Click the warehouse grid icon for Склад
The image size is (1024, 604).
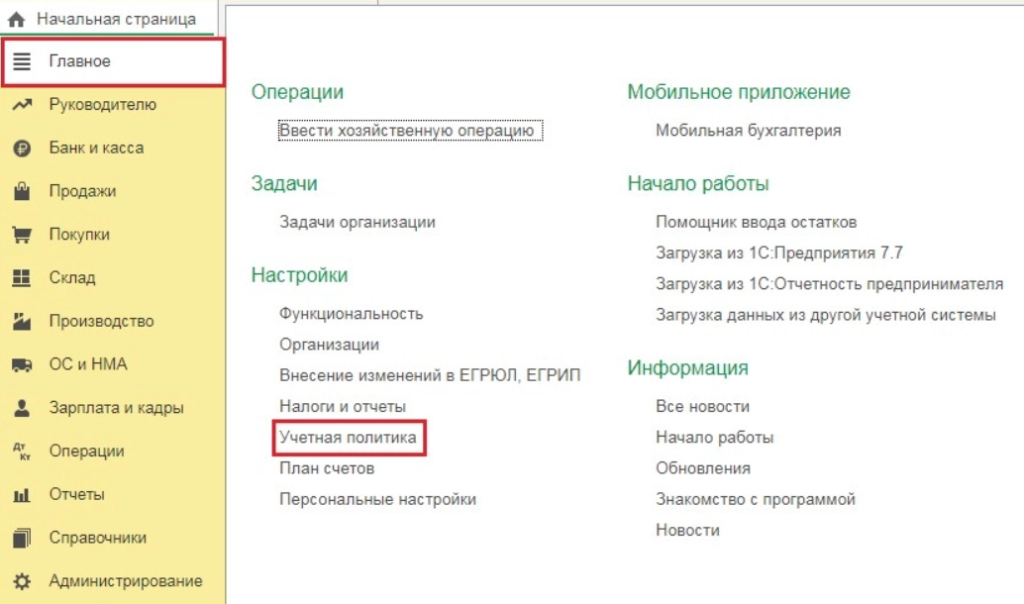click(22, 278)
